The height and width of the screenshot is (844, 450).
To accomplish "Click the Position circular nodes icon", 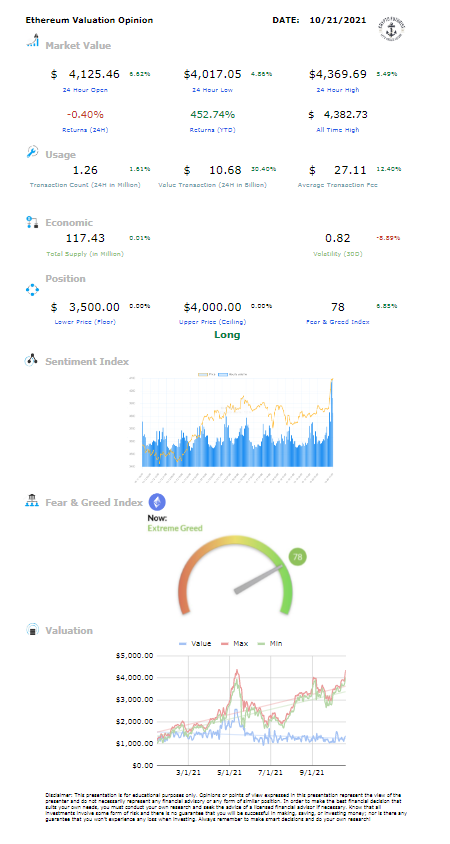I will (x=32, y=290).
